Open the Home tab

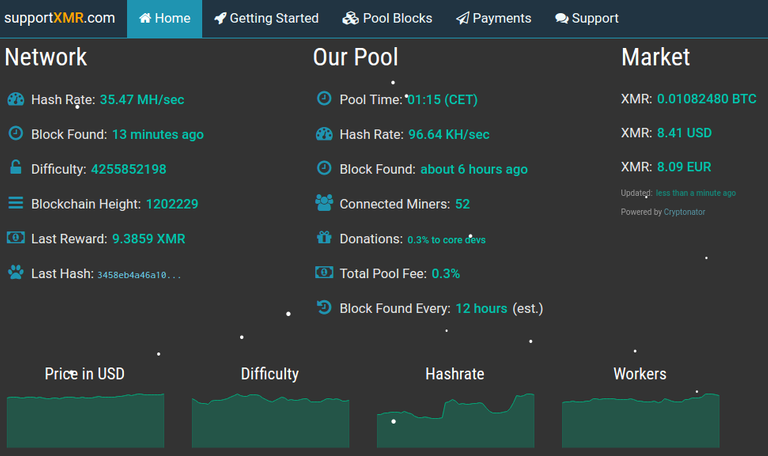164,18
